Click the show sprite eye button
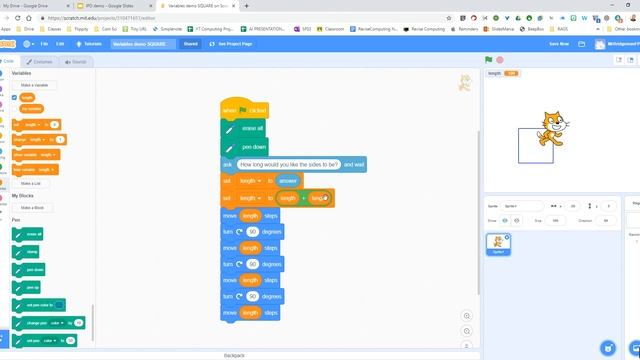Screen dimensions: 640x360 504,220
